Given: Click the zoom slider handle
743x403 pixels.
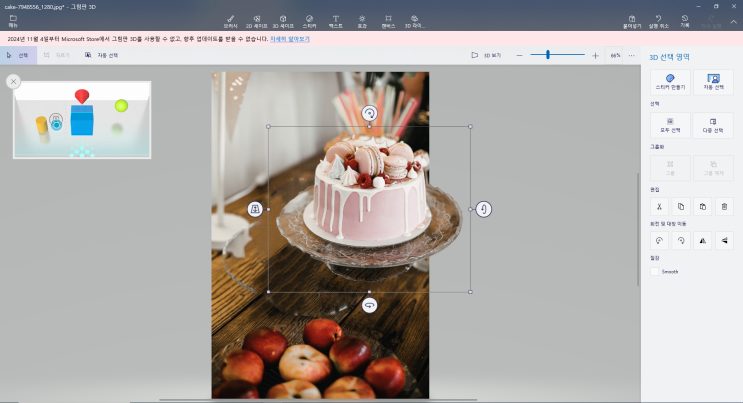Looking at the screenshot, I should (x=548, y=55).
